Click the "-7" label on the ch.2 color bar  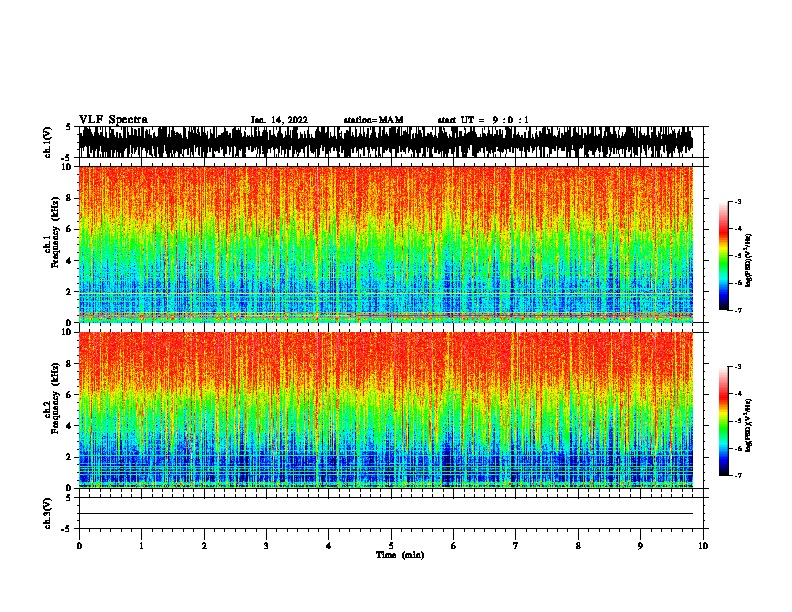point(737,475)
